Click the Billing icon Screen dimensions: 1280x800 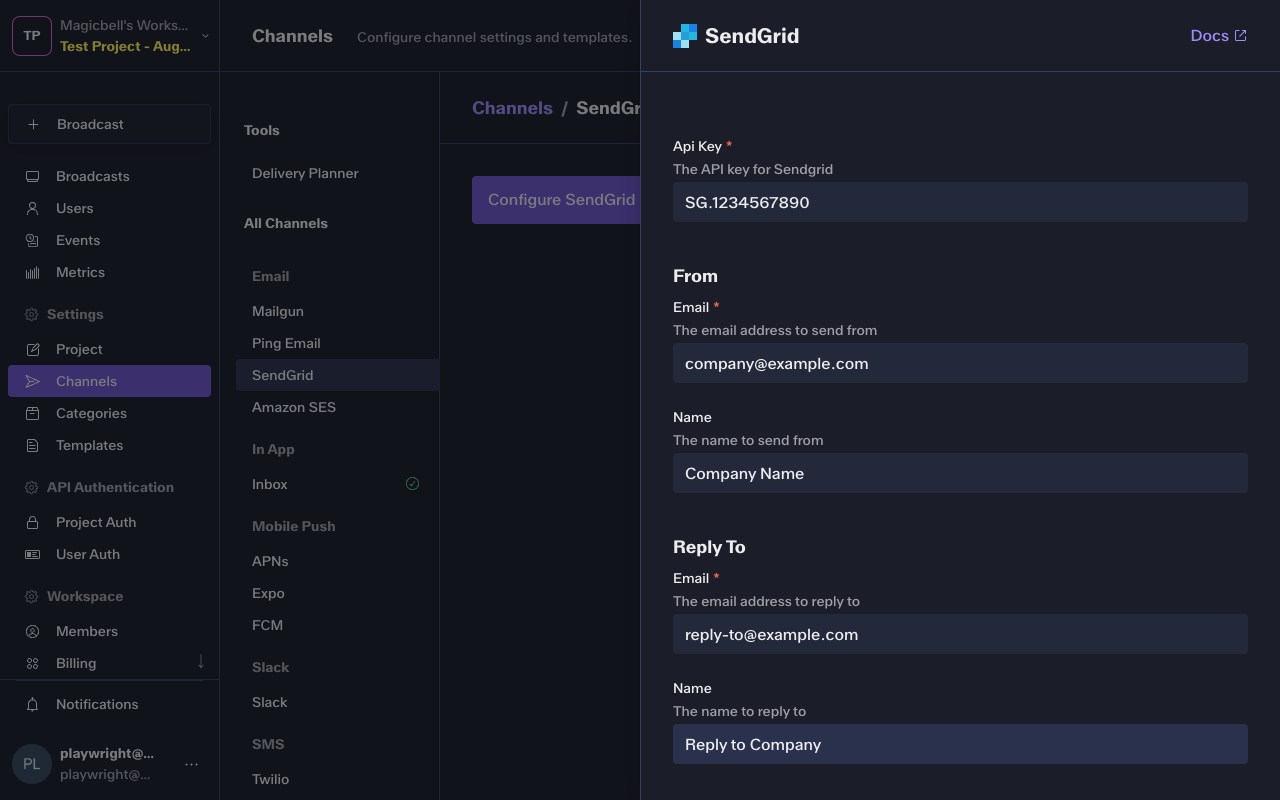[32, 663]
